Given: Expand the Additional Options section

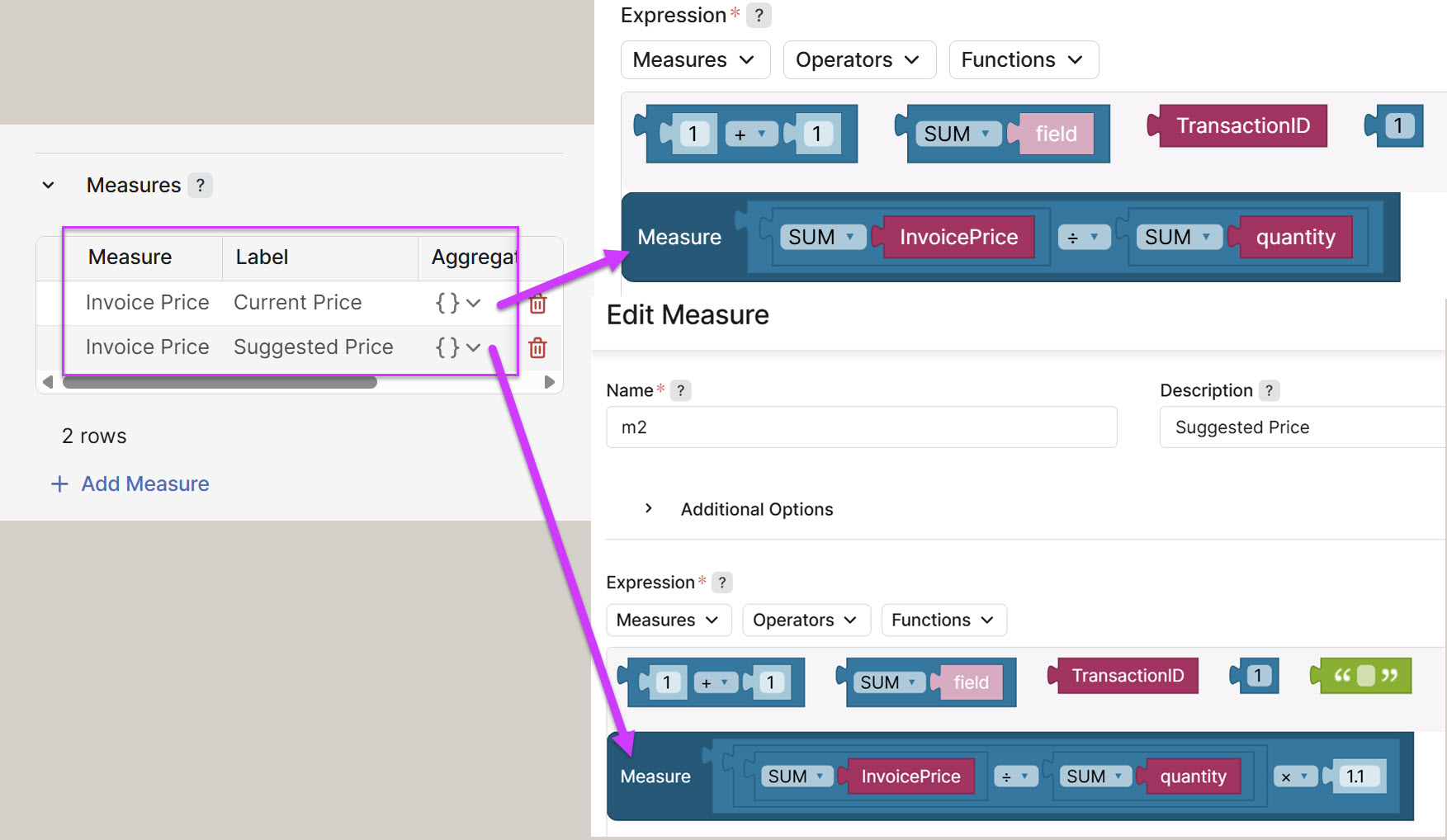Looking at the screenshot, I should pyautogui.click(x=649, y=508).
